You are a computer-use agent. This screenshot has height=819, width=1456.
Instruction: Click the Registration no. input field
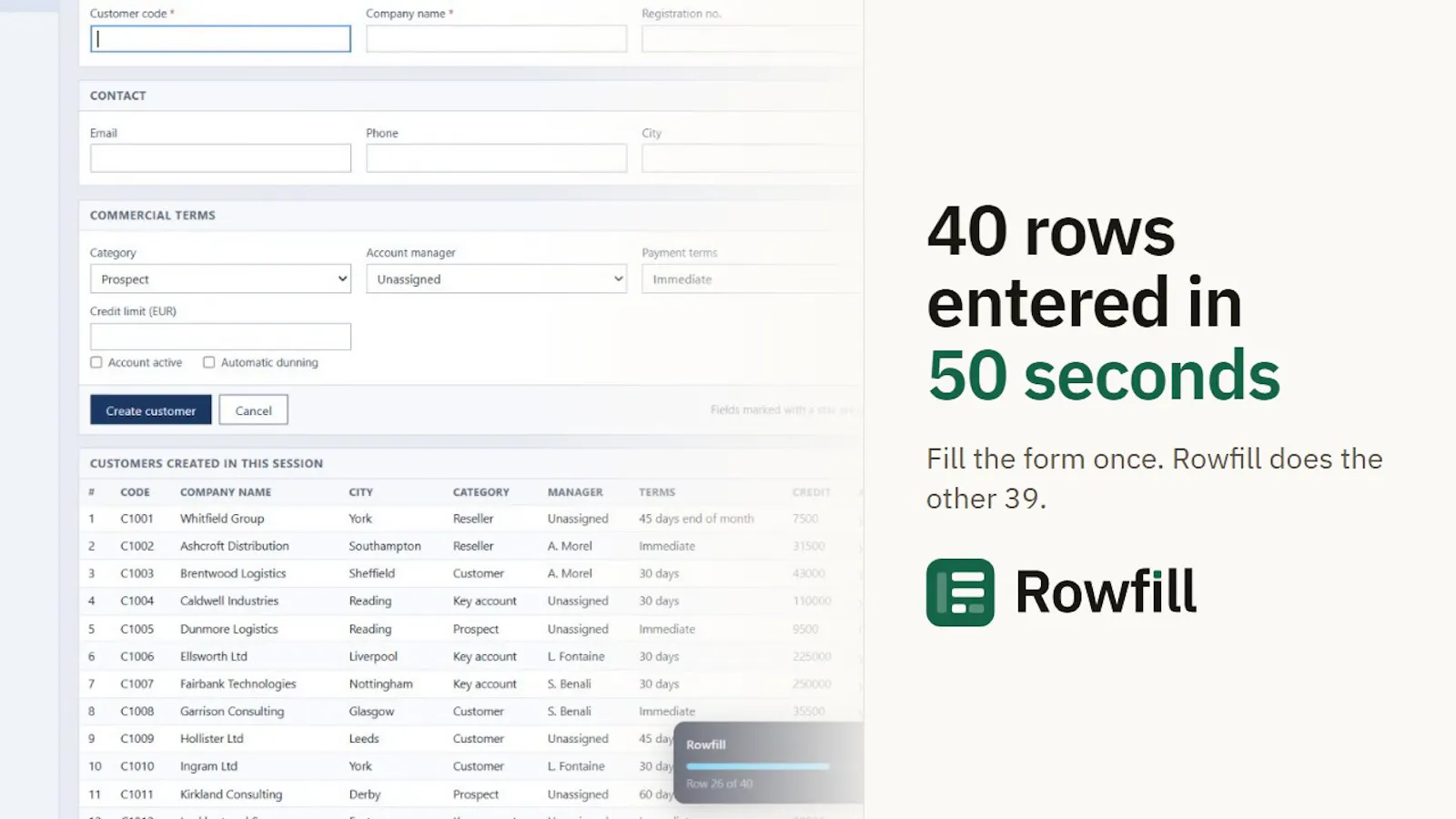(752, 38)
